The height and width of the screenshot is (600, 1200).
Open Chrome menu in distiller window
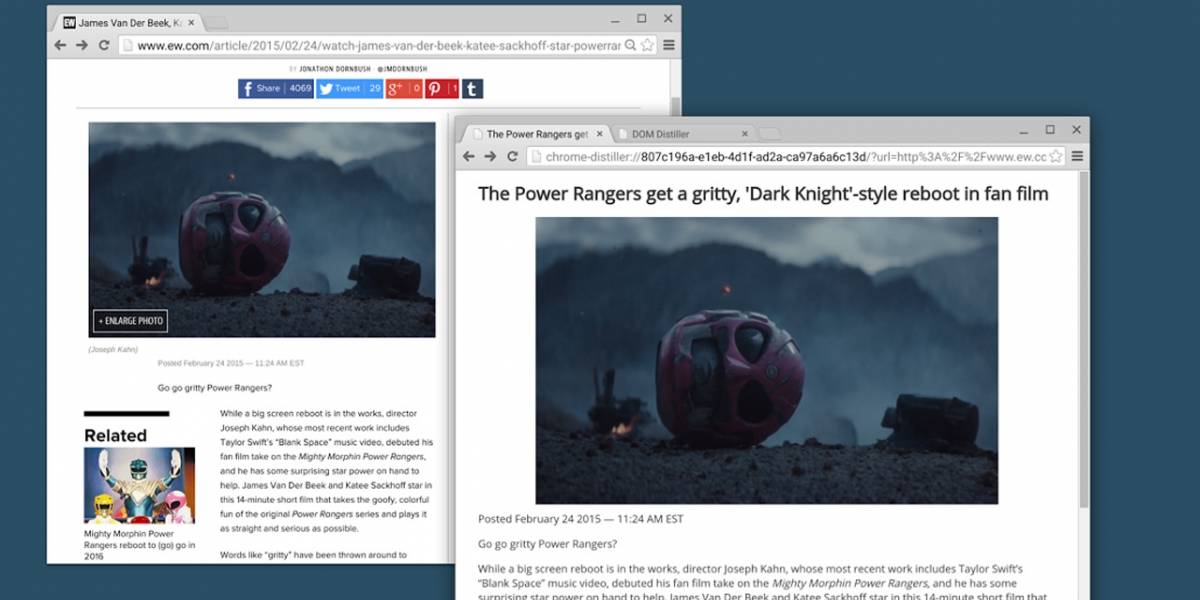point(1077,156)
